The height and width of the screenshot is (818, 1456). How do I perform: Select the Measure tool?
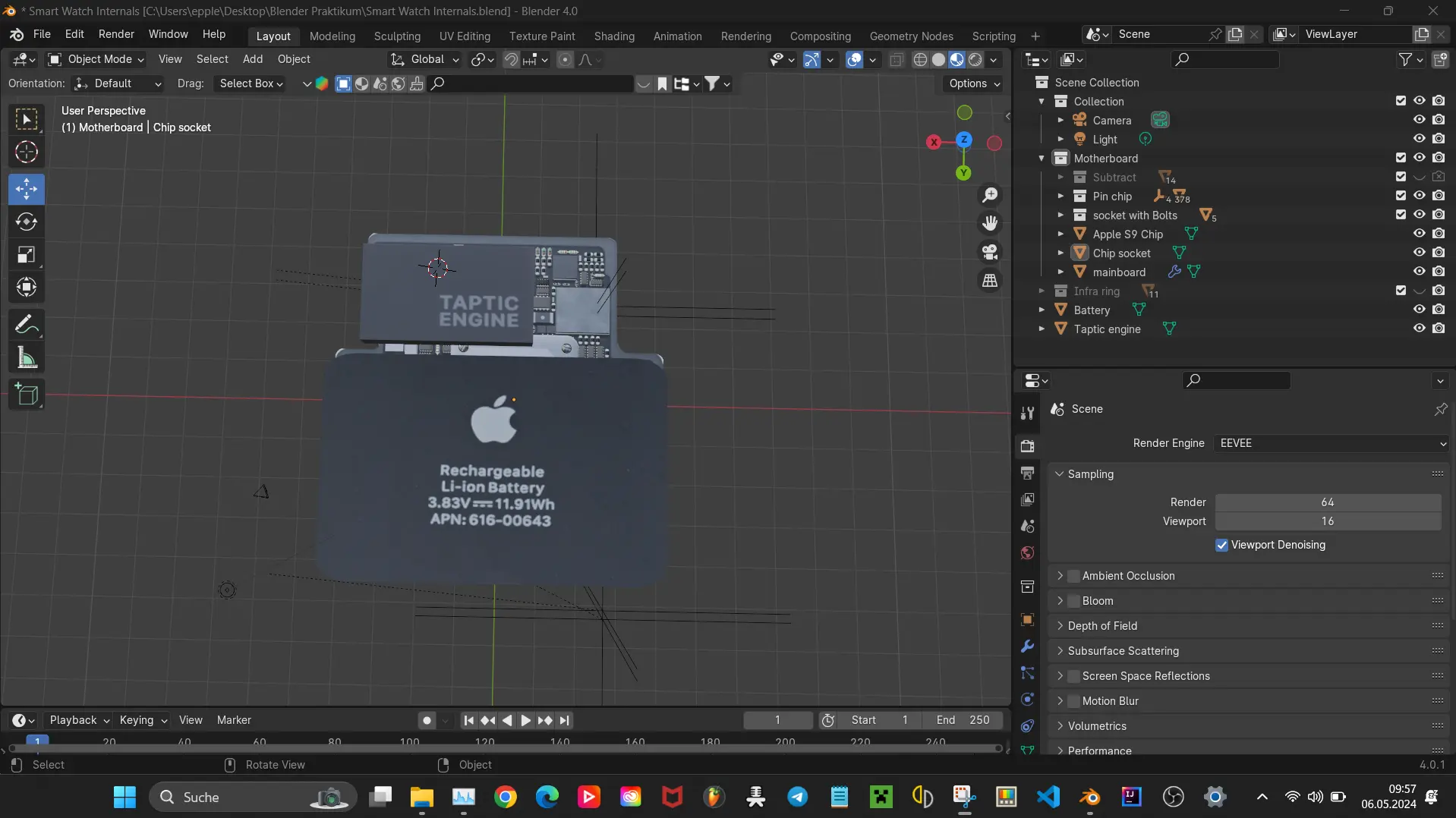pyautogui.click(x=27, y=357)
